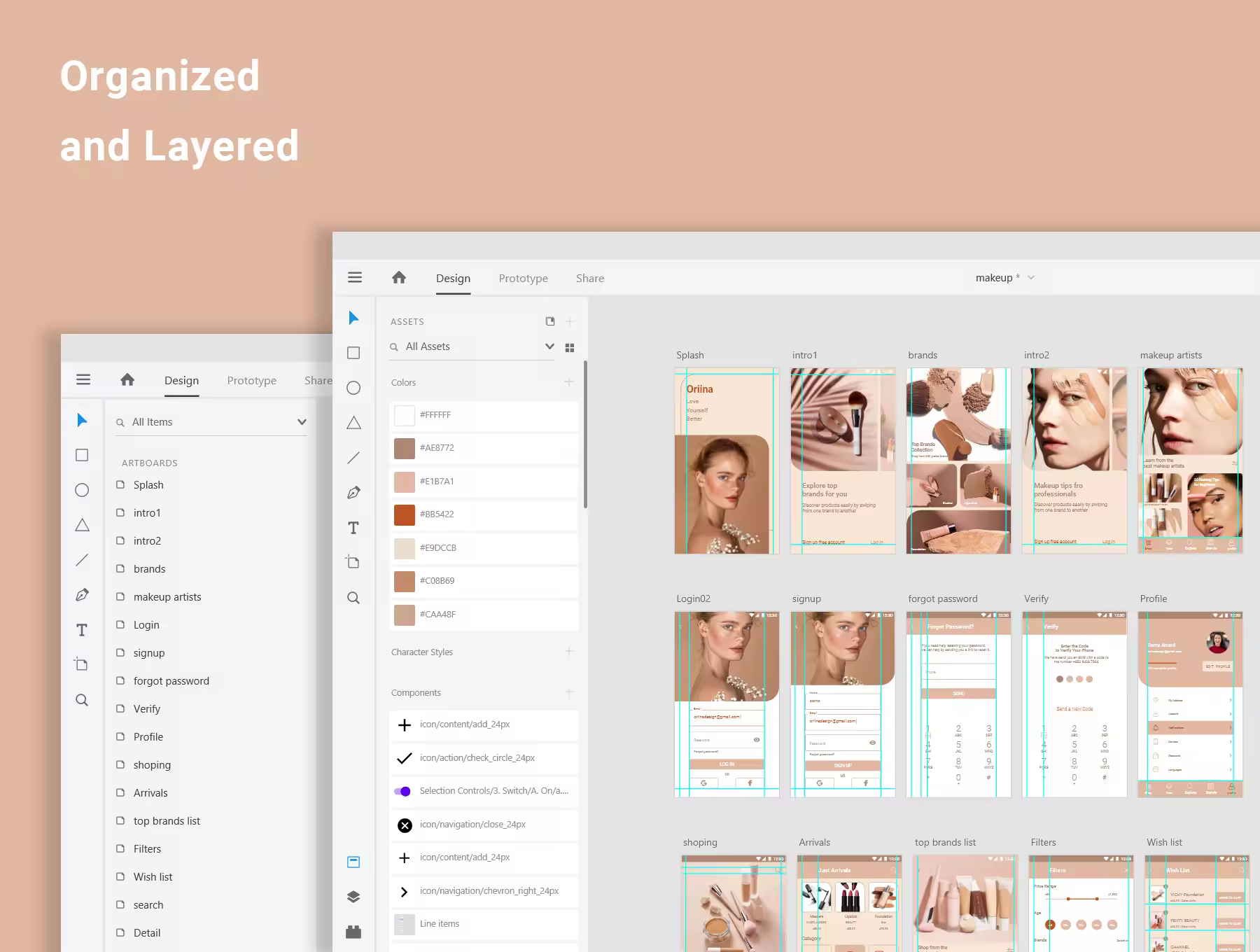Expand All Assets filter dropdown
1260x952 pixels.
coord(549,346)
